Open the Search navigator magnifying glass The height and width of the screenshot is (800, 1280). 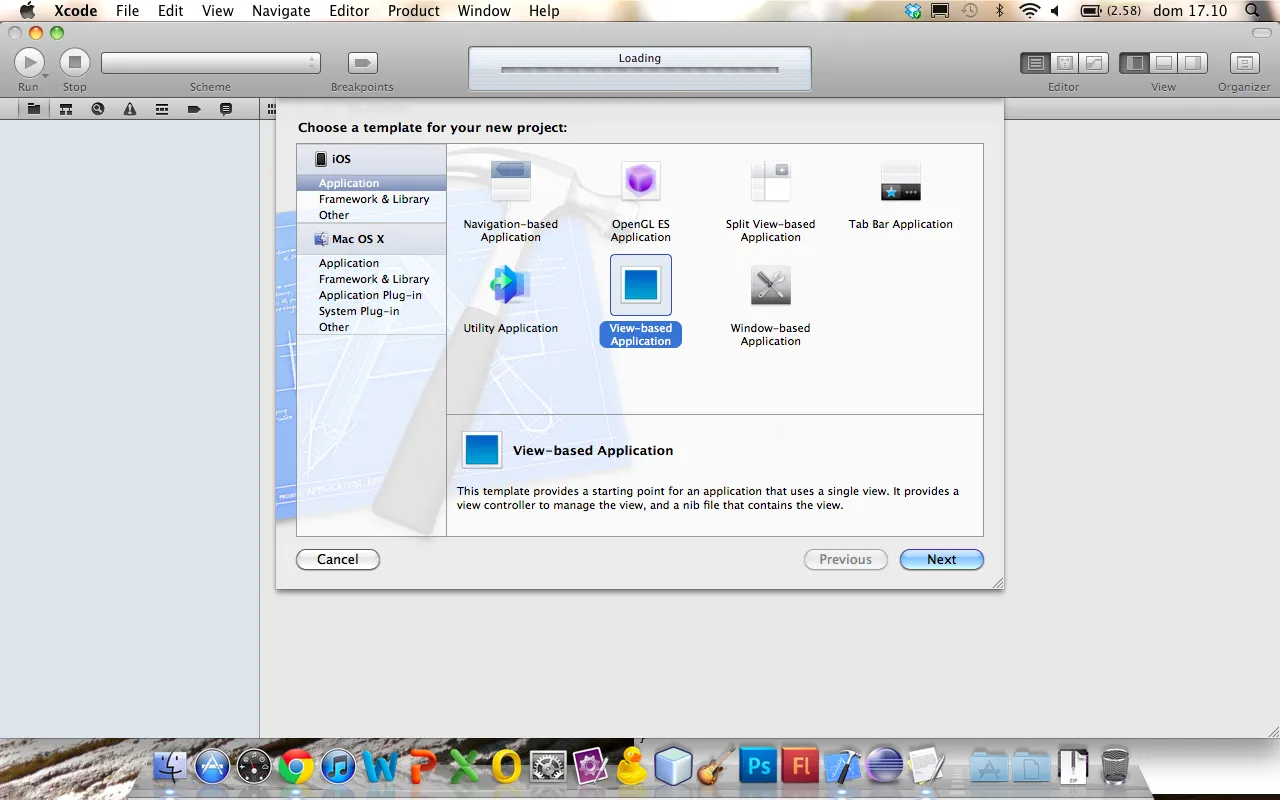pyautogui.click(x=98, y=109)
